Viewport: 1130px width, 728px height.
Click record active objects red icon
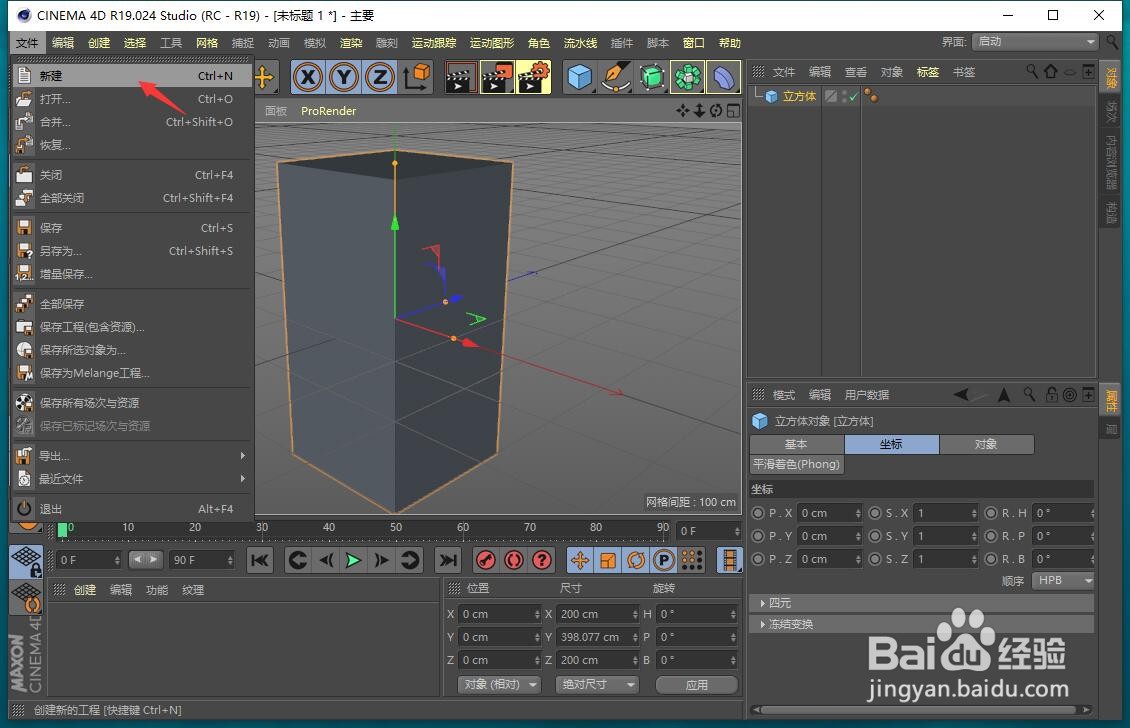coord(486,560)
